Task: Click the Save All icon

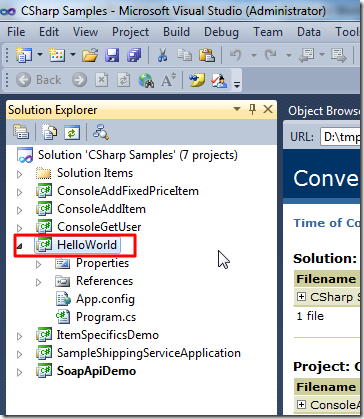Action: pyautogui.click(x=134, y=55)
